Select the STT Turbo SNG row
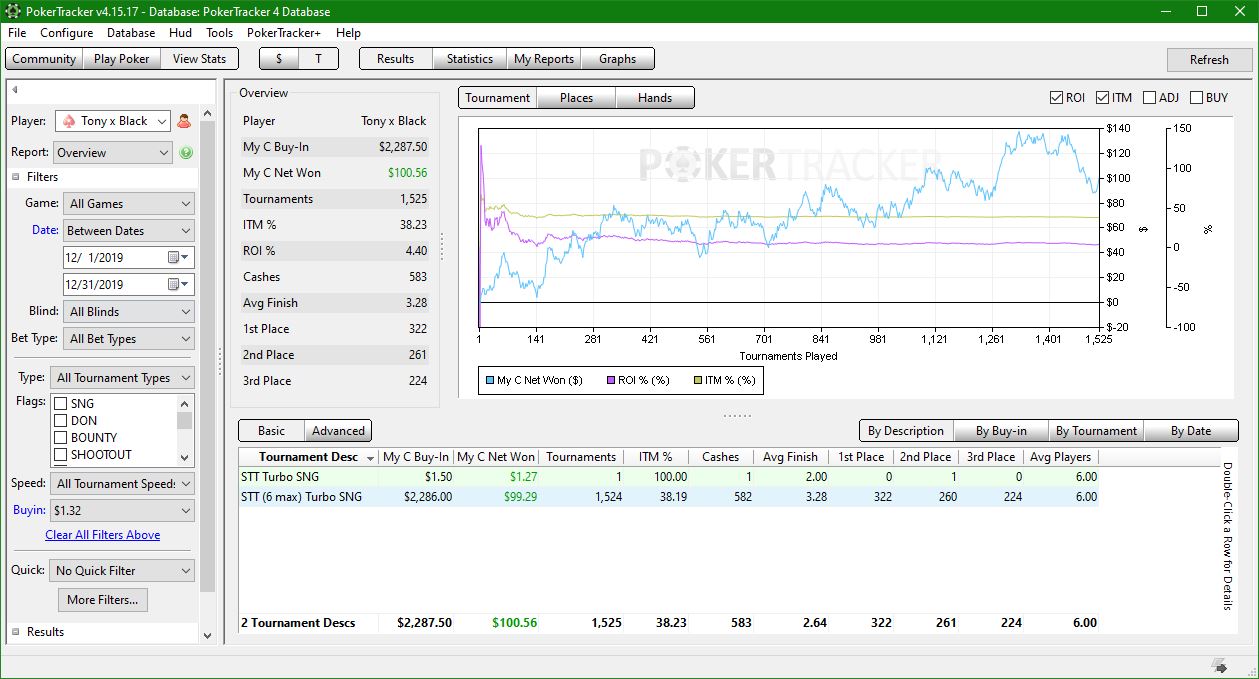This screenshot has width=1259, height=679. pos(668,477)
